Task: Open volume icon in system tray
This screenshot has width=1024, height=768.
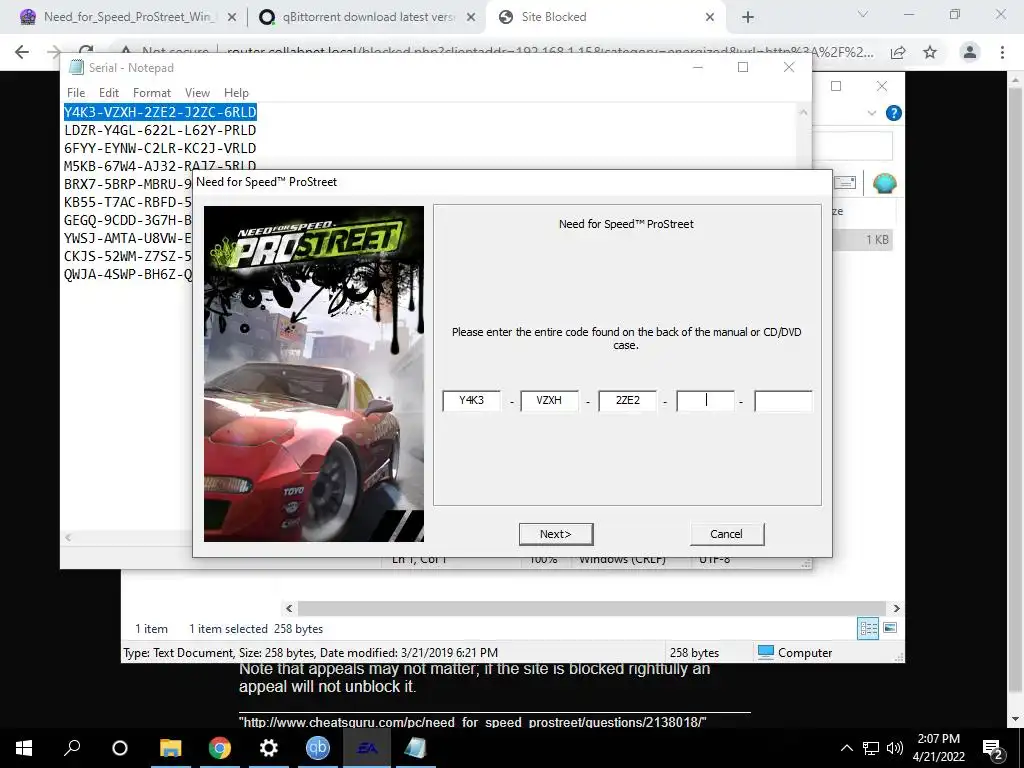Action: click(x=895, y=748)
